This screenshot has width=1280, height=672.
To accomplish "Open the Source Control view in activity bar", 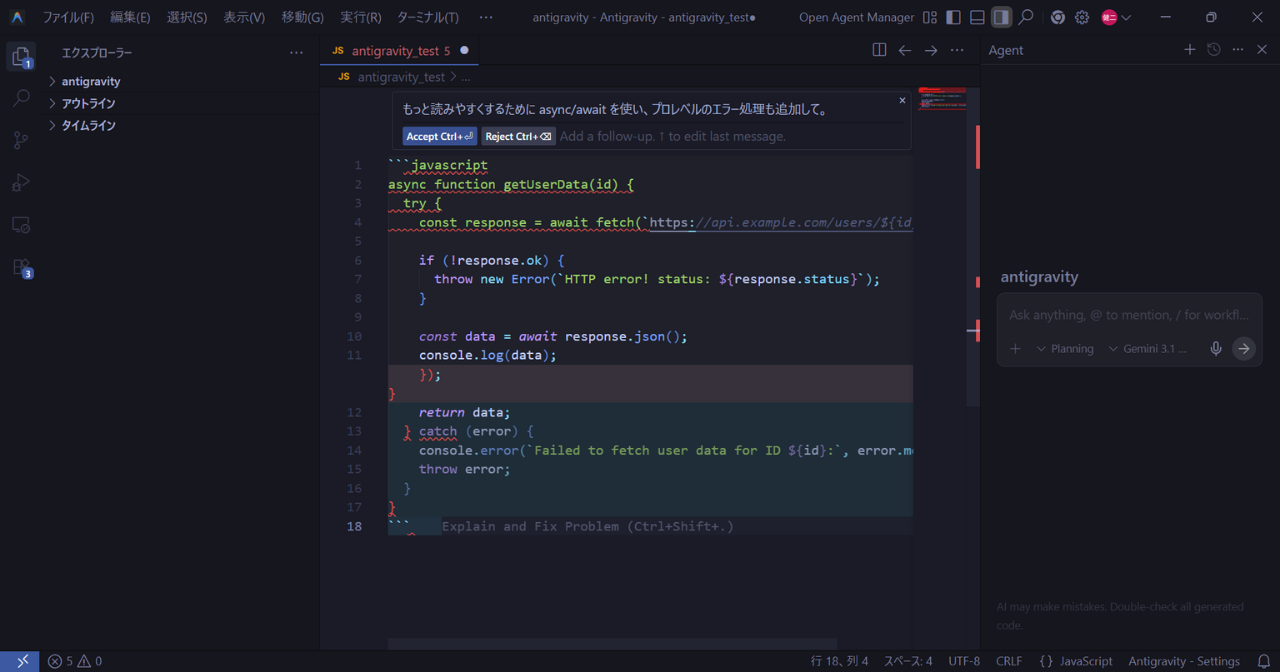I will tap(21, 140).
